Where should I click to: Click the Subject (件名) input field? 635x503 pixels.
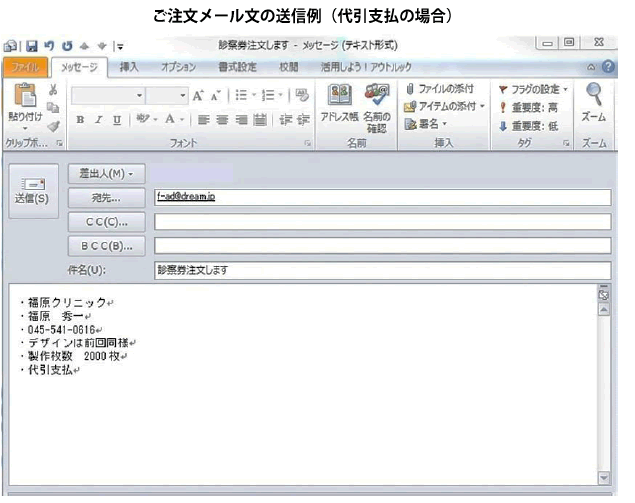point(381,269)
